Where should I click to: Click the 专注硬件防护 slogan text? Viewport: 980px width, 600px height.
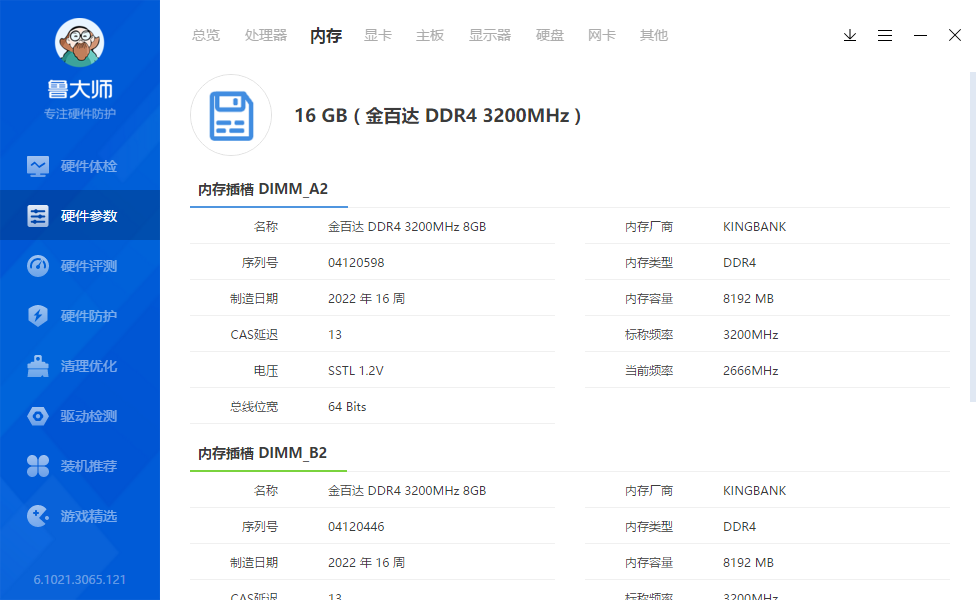pos(80,114)
